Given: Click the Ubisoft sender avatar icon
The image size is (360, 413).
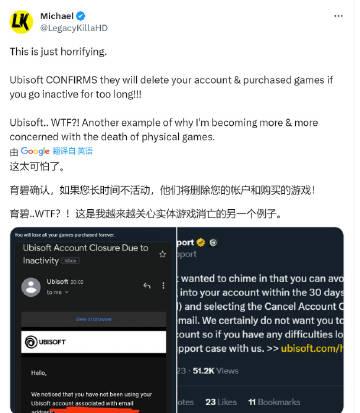Looking at the screenshot, I should (31, 287).
